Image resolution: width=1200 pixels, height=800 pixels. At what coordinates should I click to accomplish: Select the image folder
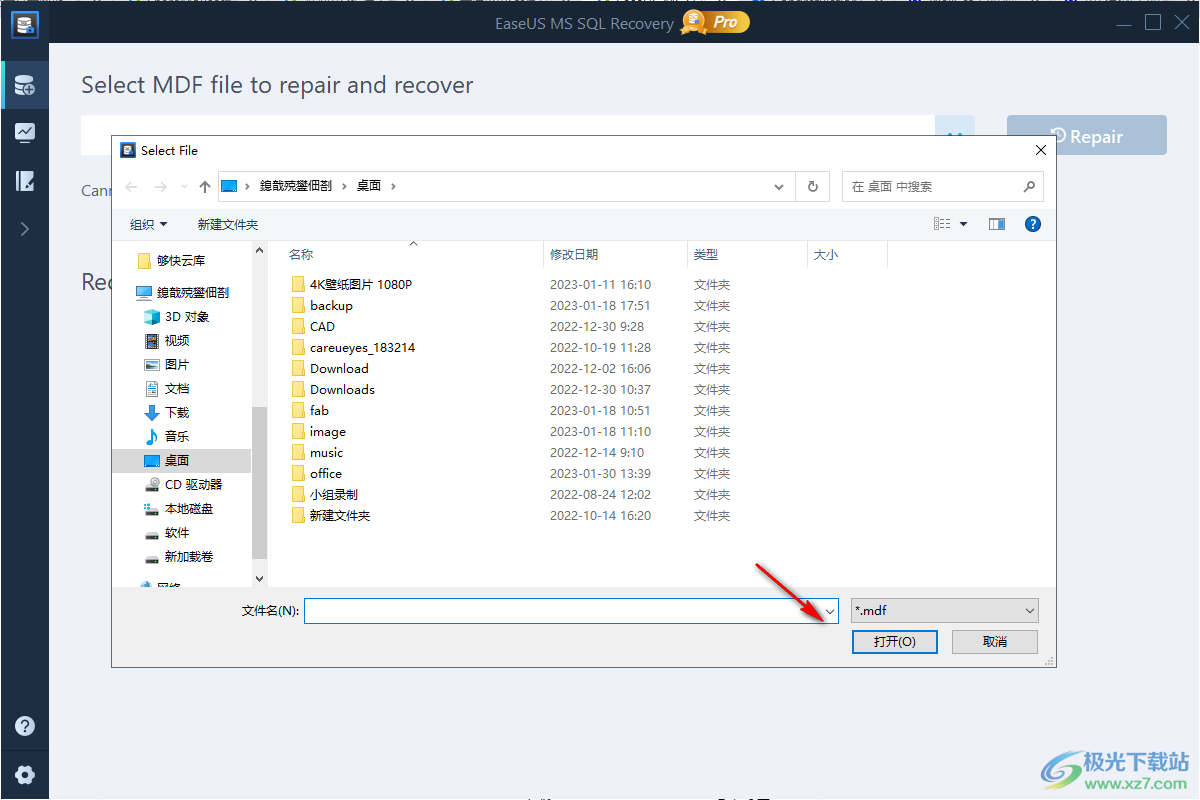(318, 432)
